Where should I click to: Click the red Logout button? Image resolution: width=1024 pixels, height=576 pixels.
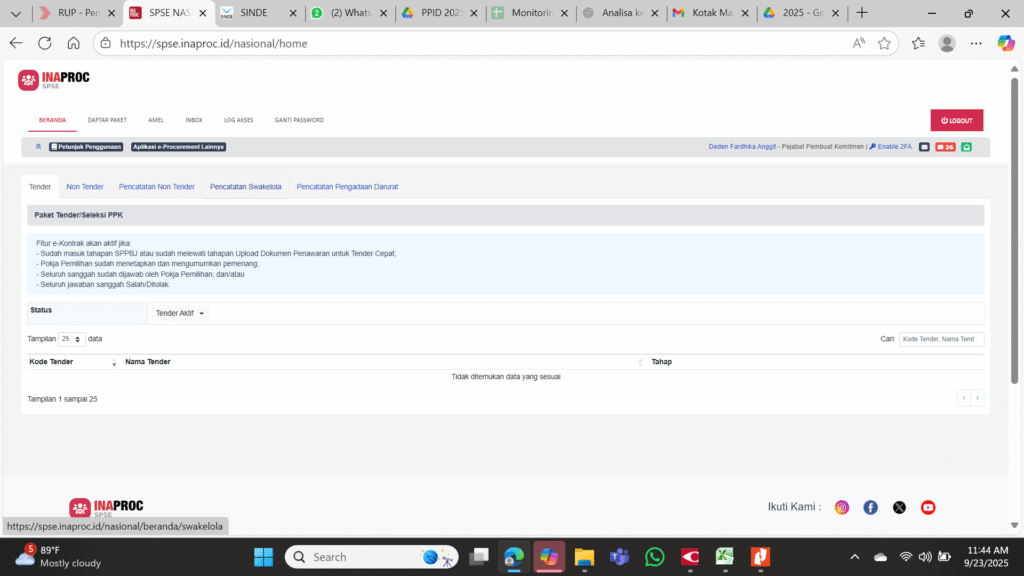pos(956,120)
